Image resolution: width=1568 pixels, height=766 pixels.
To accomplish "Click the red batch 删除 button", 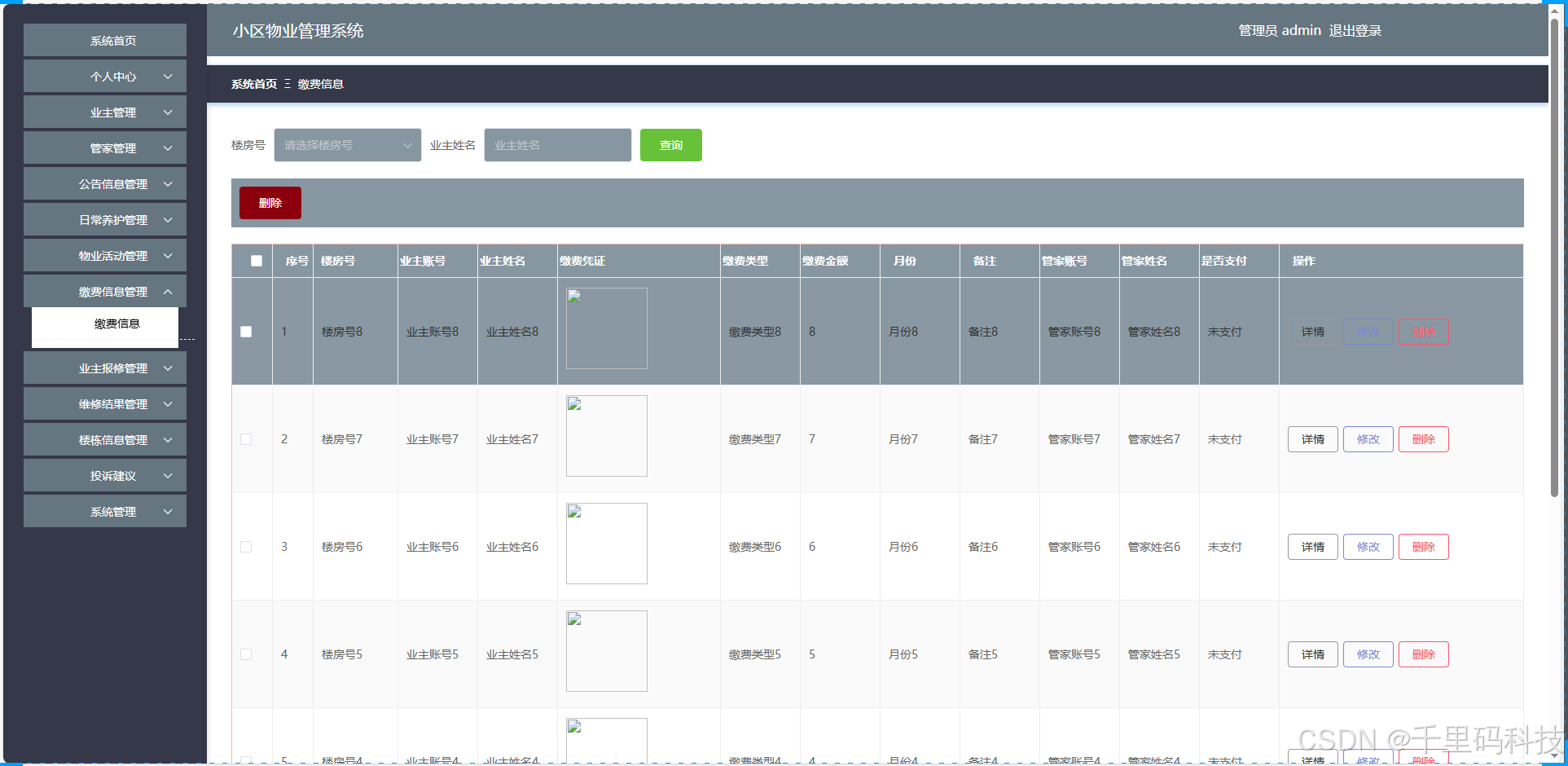I will 270,203.
